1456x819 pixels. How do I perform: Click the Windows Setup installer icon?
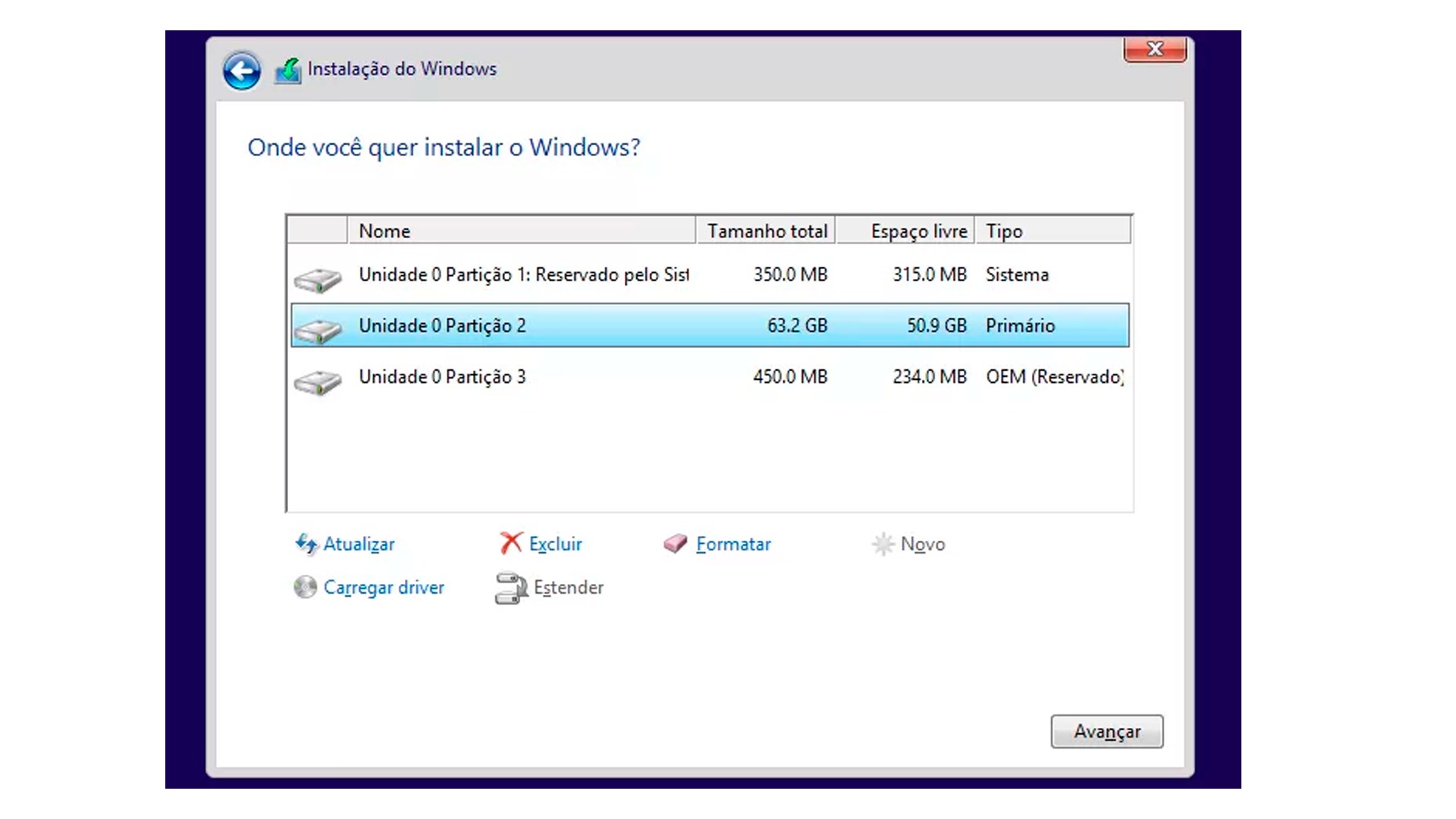click(x=287, y=71)
